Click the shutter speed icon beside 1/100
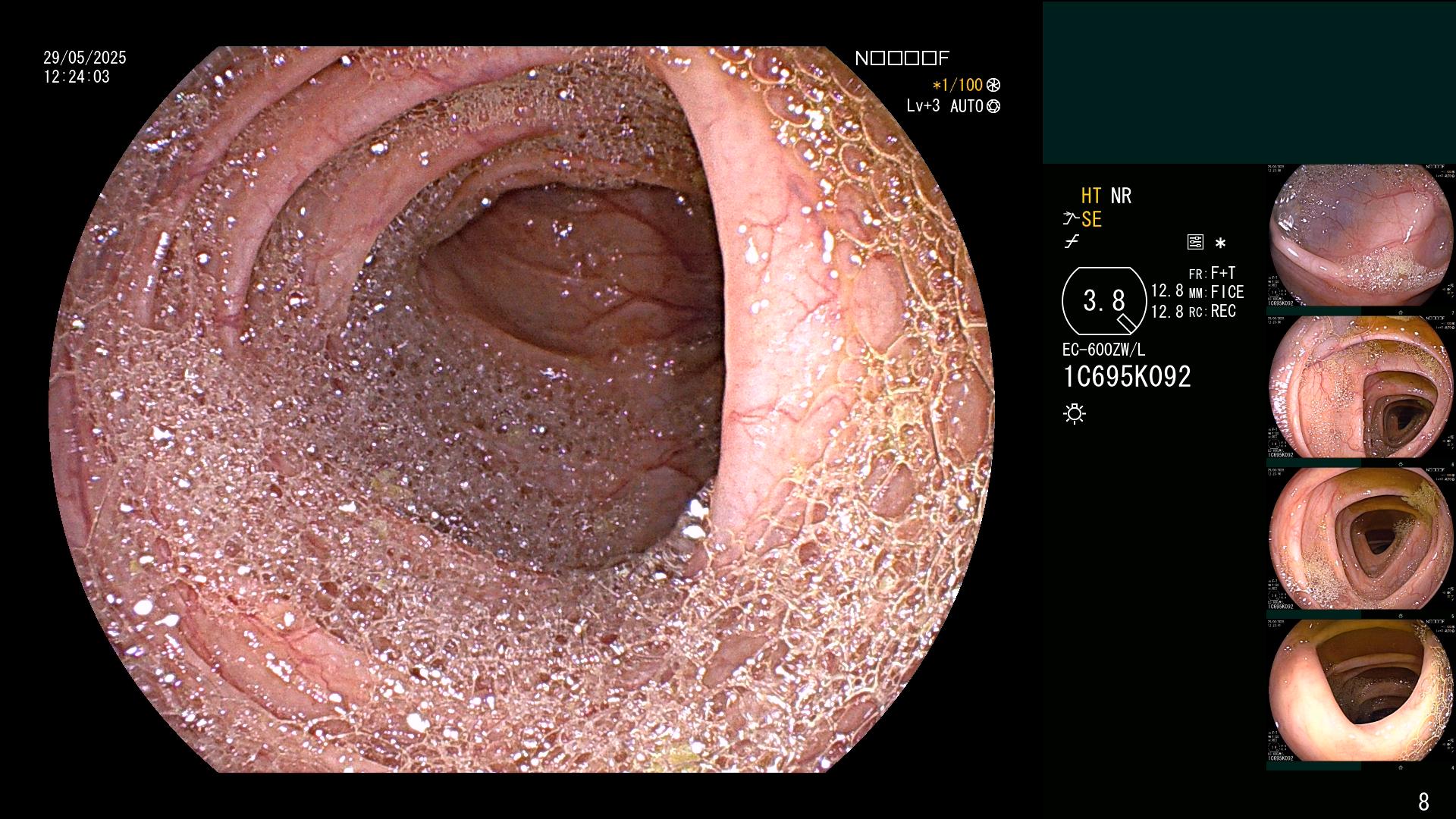Viewport: 1456px width, 819px height. 993,85
